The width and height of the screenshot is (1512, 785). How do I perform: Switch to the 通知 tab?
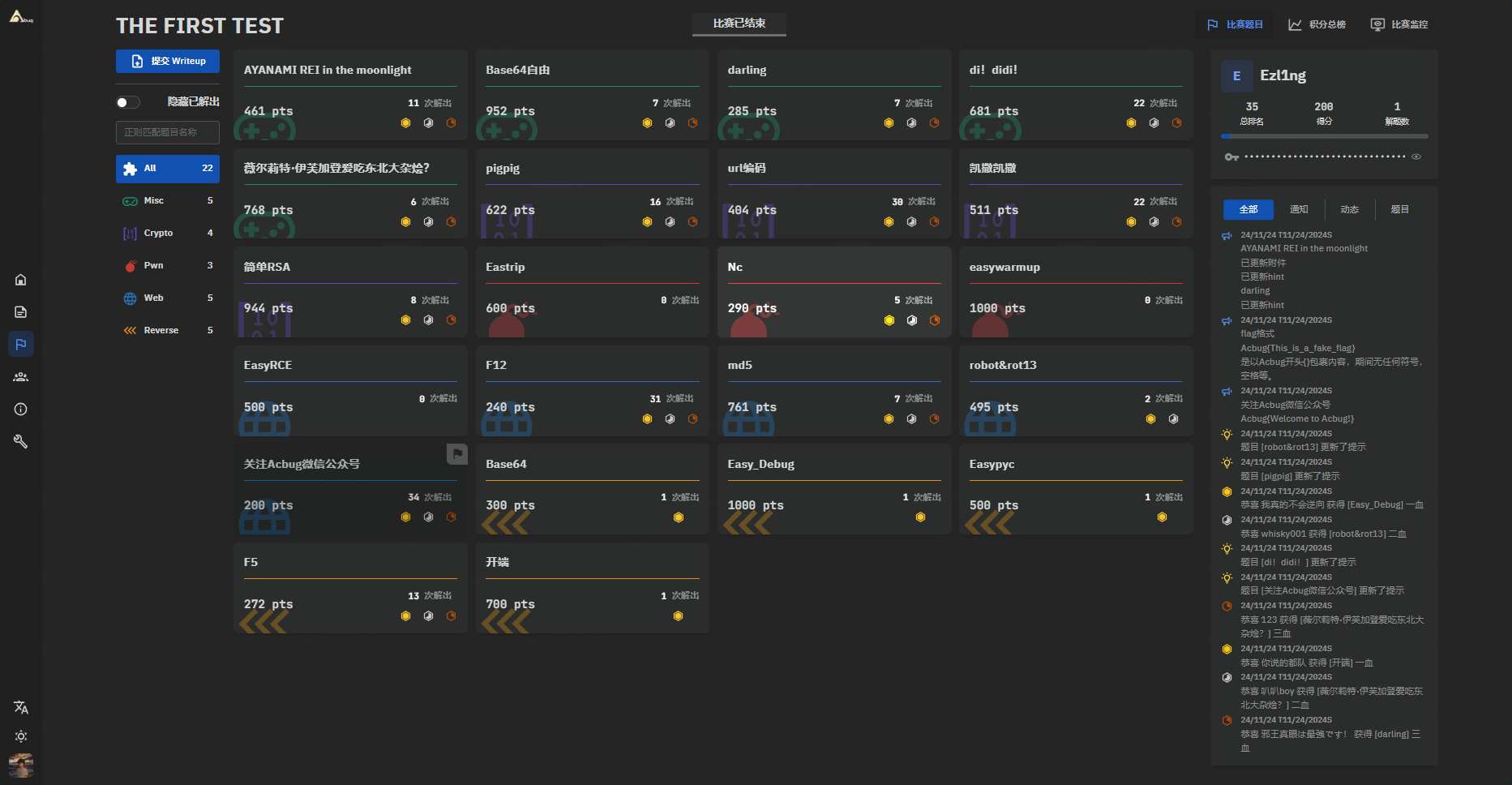1299,210
